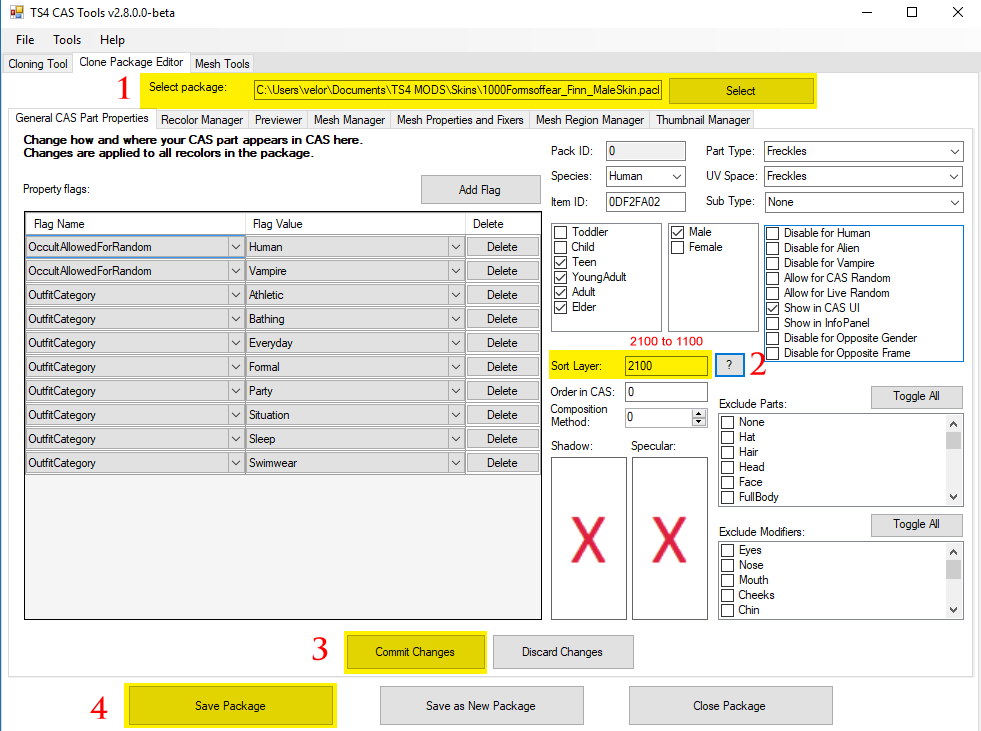Check Disable for Alien option
This screenshot has height=731, width=981.
tap(773, 248)
